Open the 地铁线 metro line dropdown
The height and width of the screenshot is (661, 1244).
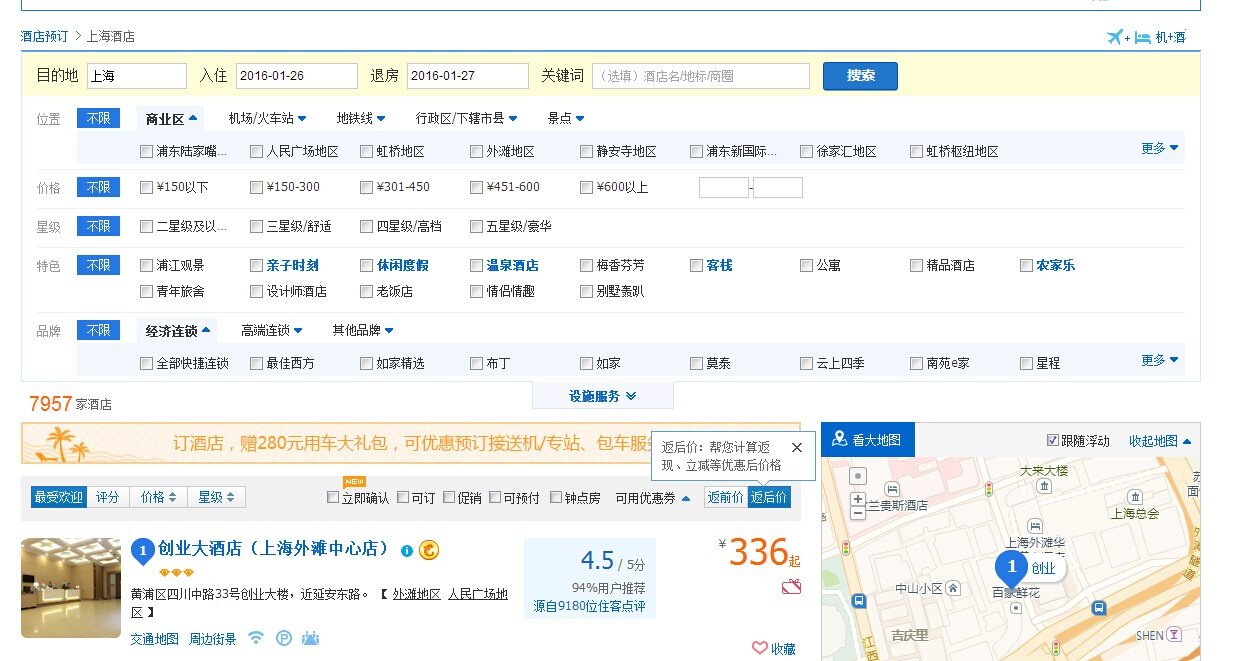tap(357, 117)
